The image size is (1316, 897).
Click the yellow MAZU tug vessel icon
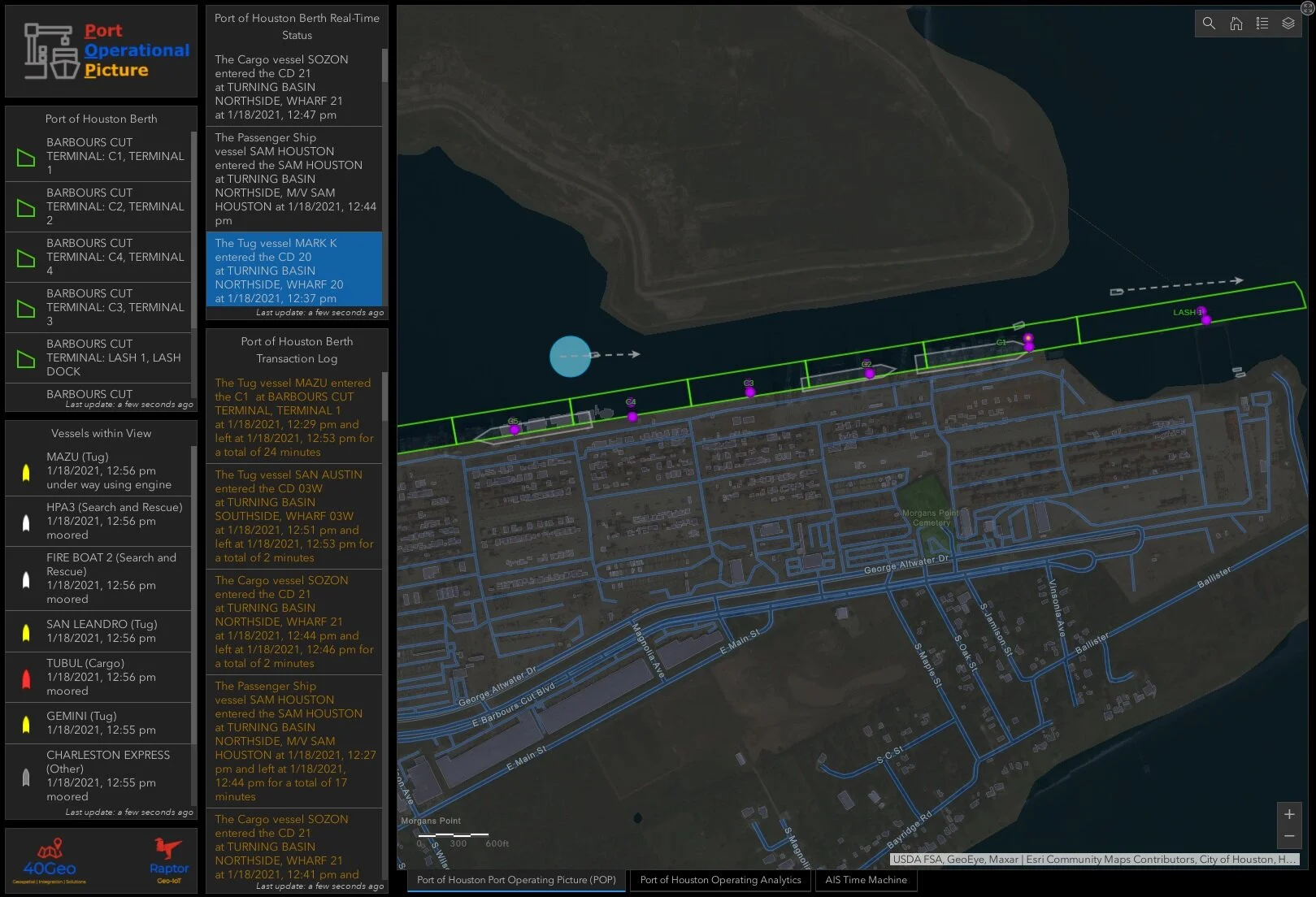tap(26, 471)
